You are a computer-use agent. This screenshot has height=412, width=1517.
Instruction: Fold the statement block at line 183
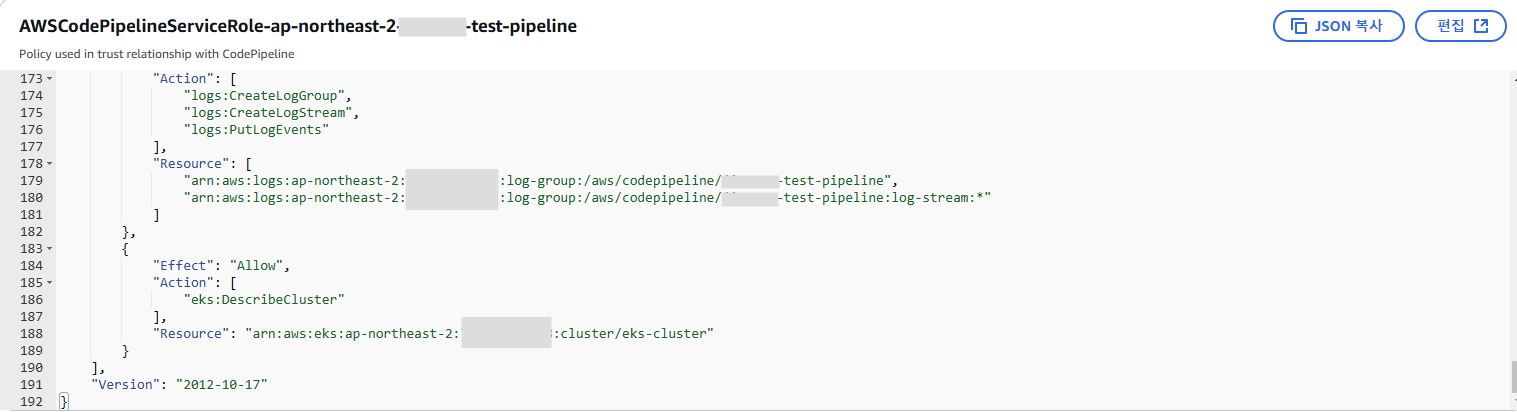(50, 248)
